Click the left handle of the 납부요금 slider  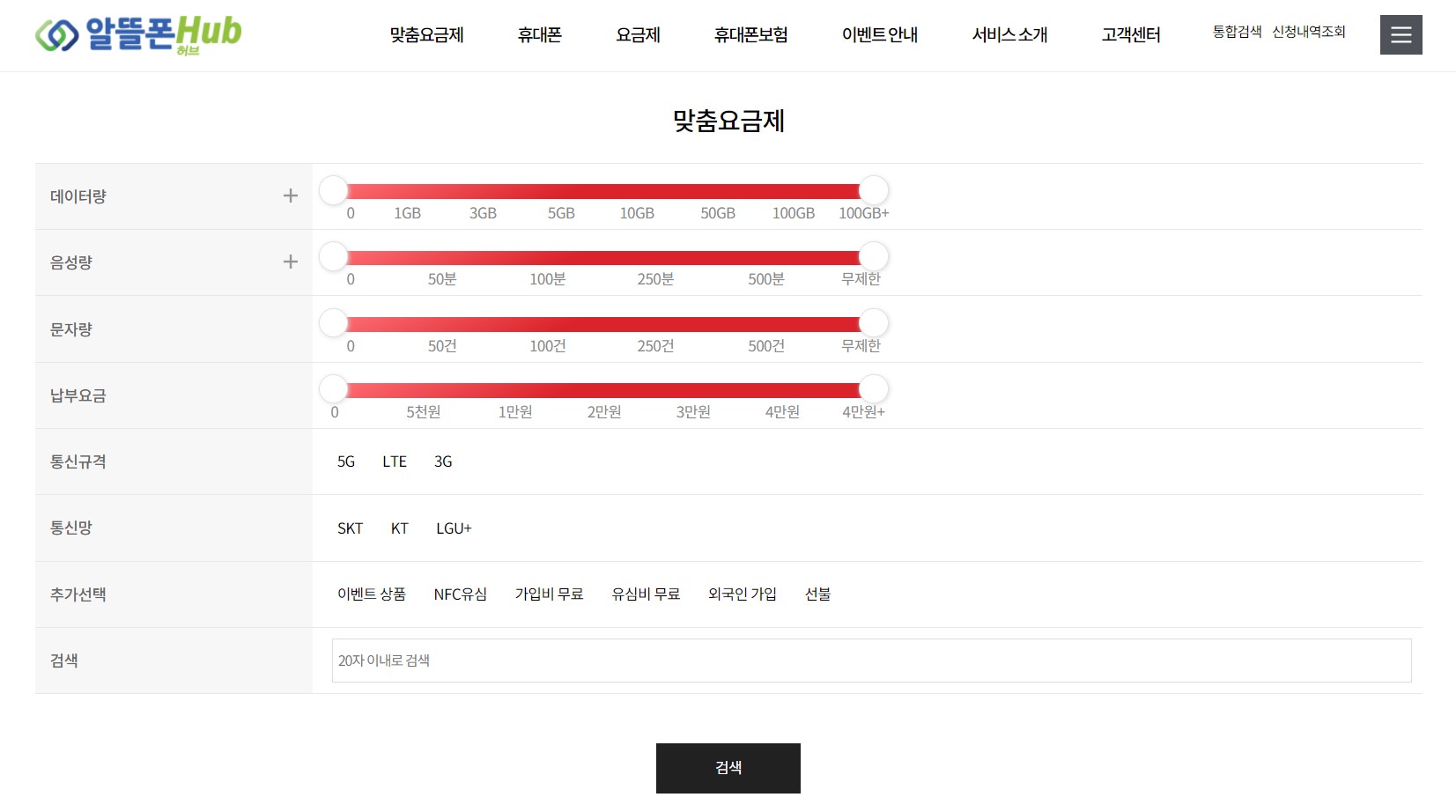(x=333, y=388)
